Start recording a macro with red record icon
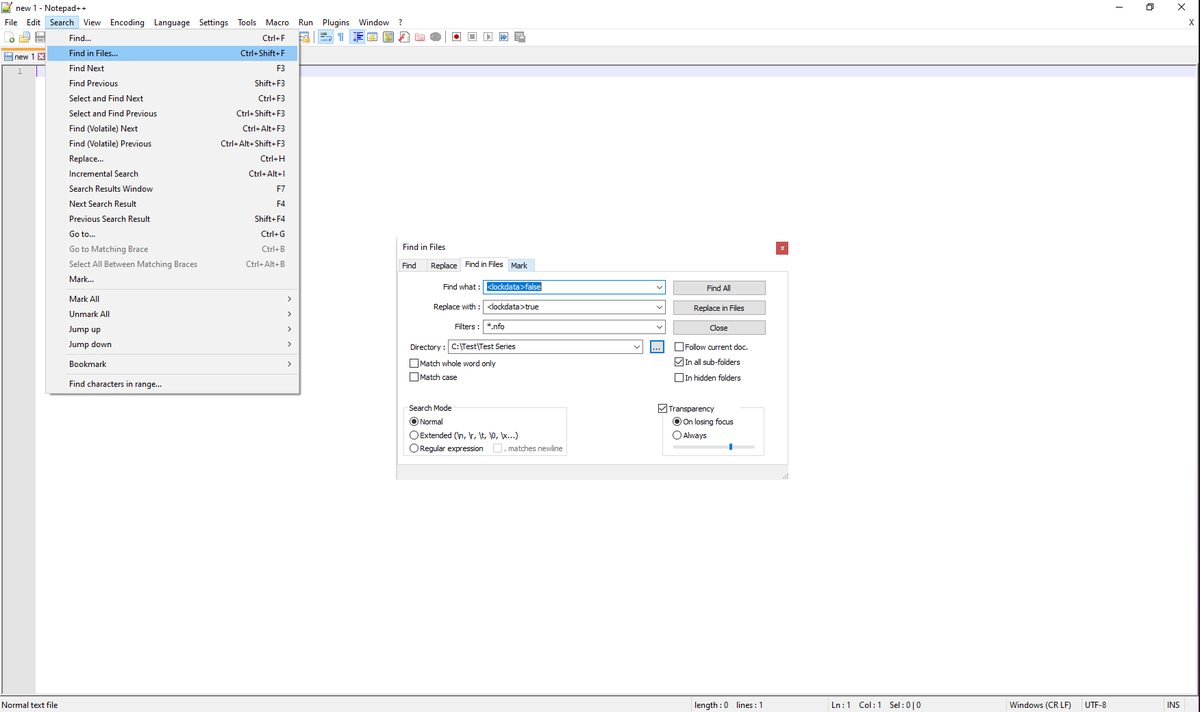Viewport: 1200px width, 712px height. [x=456, y=37]
